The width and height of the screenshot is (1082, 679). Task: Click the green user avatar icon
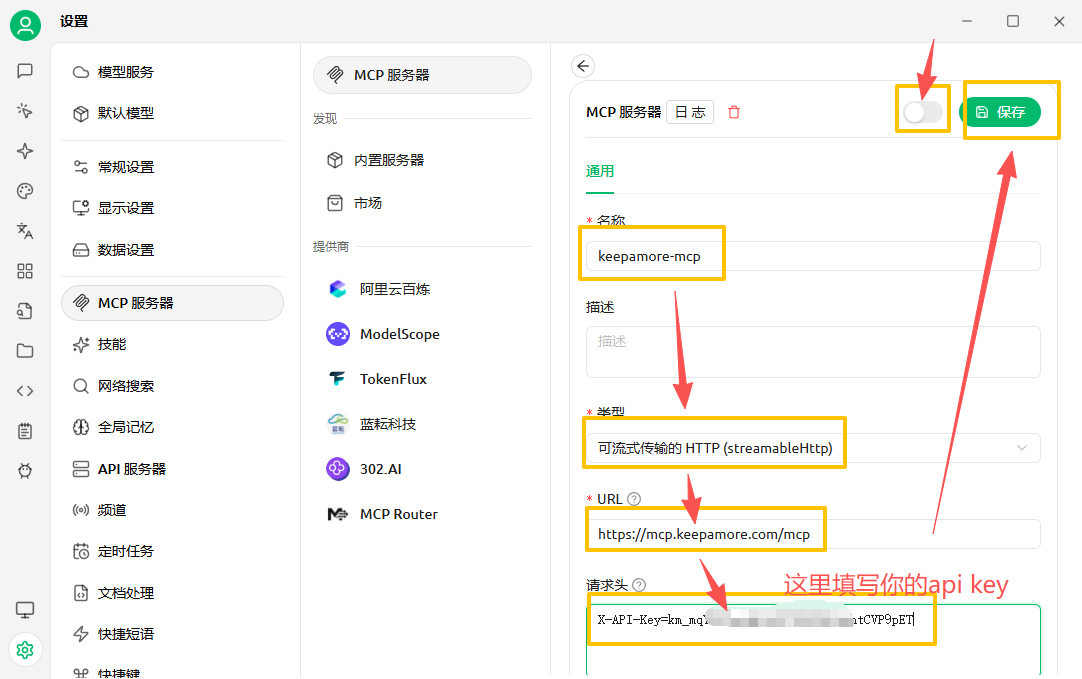point(26,26)
